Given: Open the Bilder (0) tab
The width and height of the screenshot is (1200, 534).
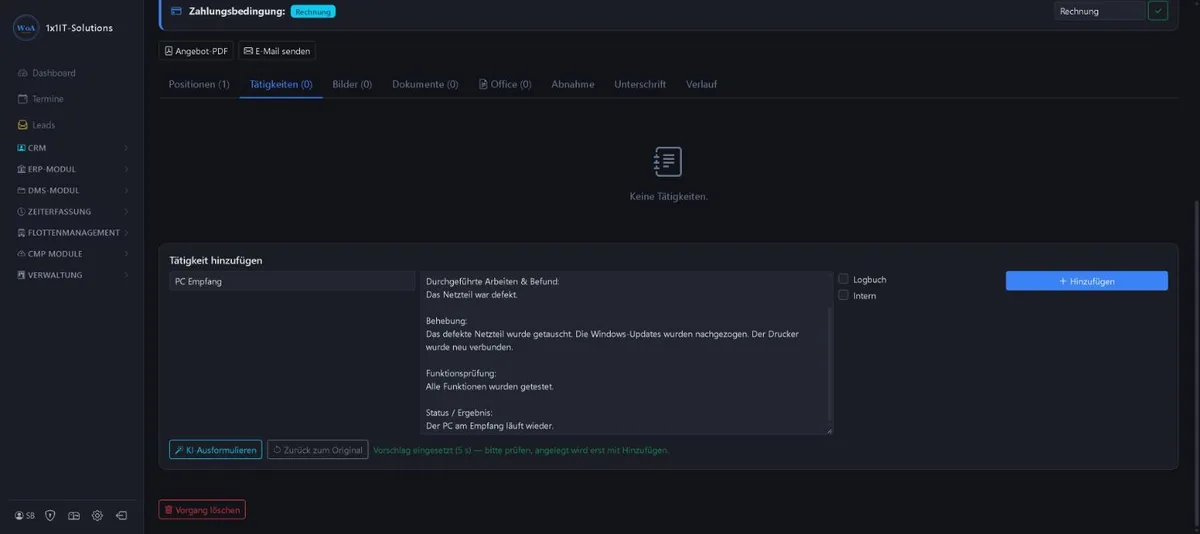Looking at the screenshot, I should (x=352, y=85).
